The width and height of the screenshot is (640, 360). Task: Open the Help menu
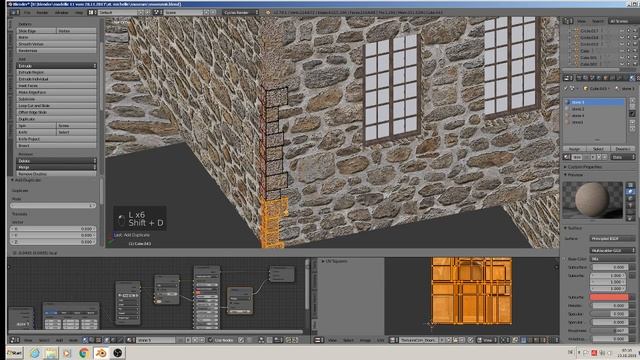(79, 13)
